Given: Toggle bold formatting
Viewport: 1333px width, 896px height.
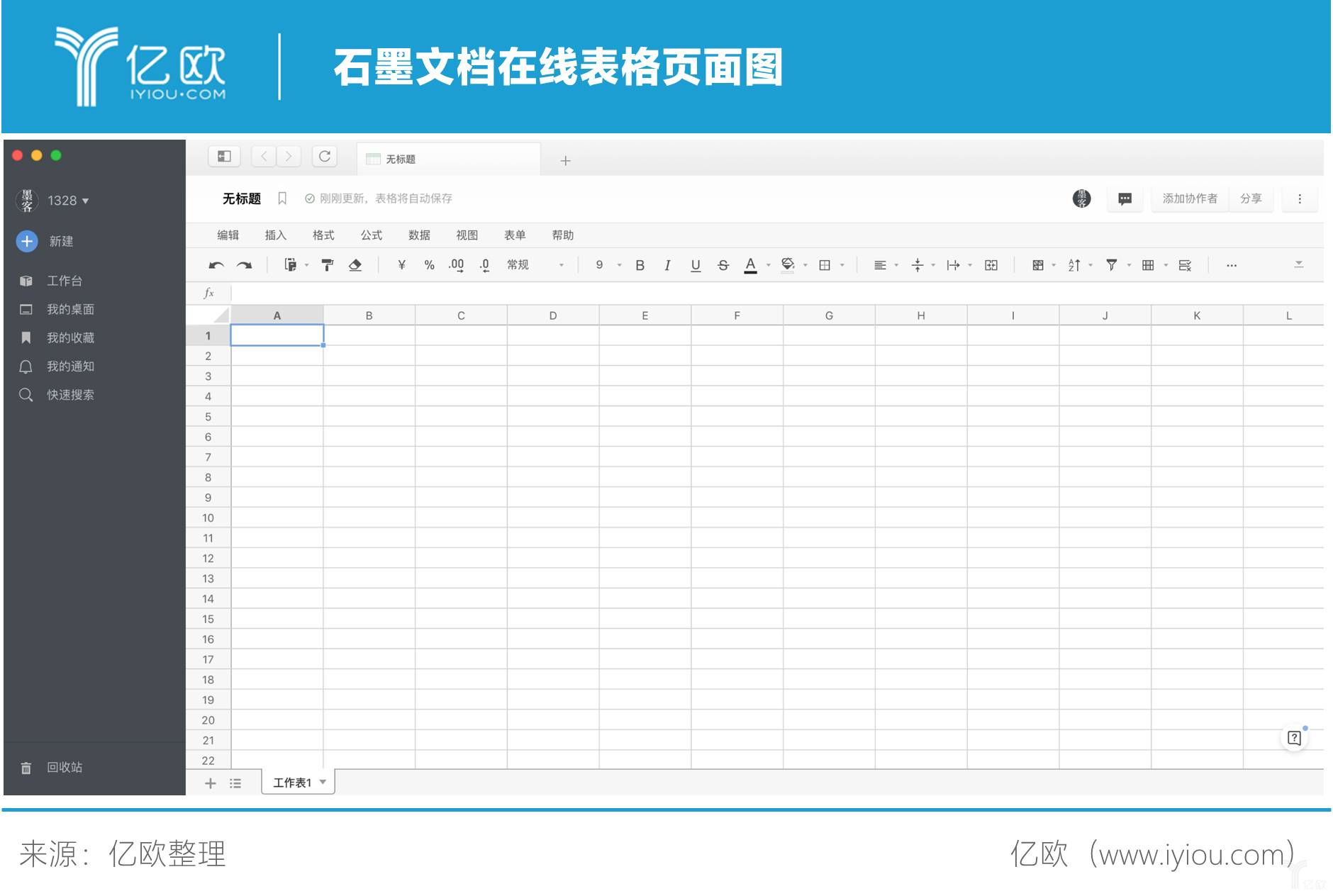Looking at the screenshot, I should pos(640,265).
